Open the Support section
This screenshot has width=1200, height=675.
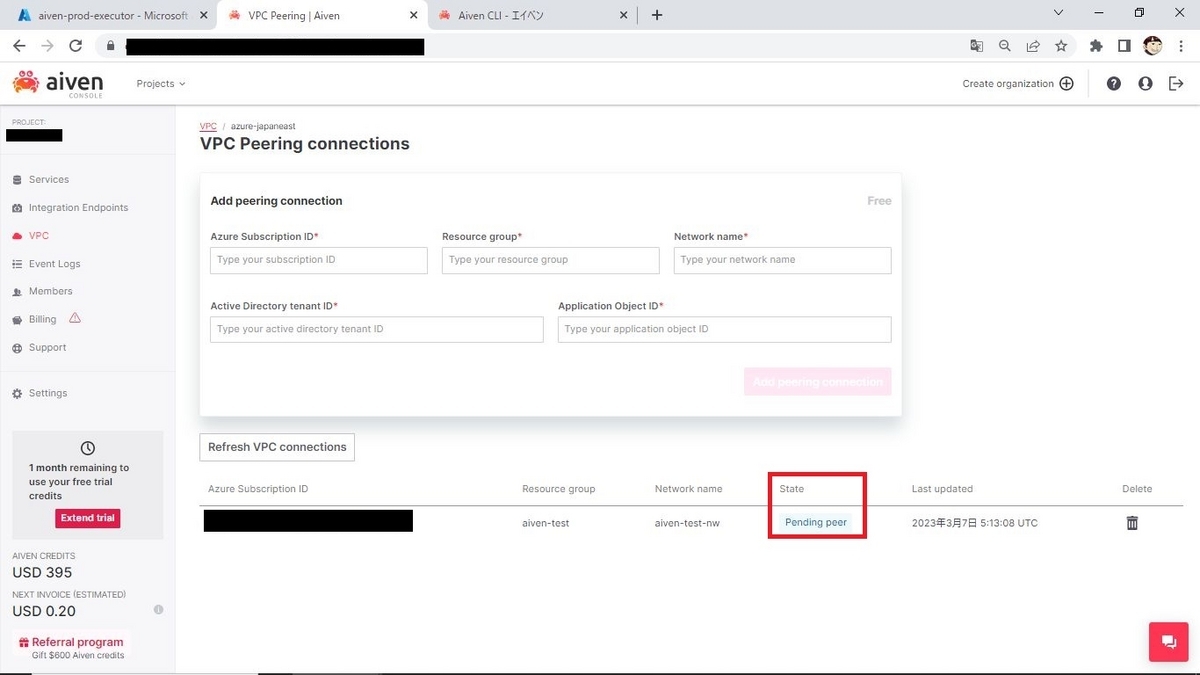click(x=47, y=347)
